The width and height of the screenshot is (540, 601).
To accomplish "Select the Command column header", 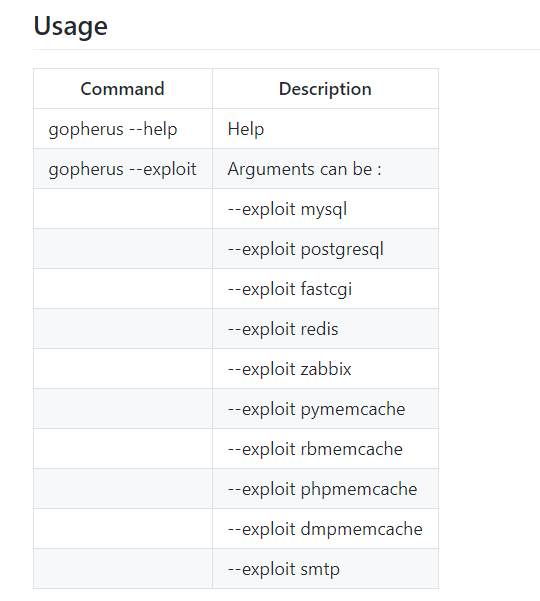I will pos(123,89).
